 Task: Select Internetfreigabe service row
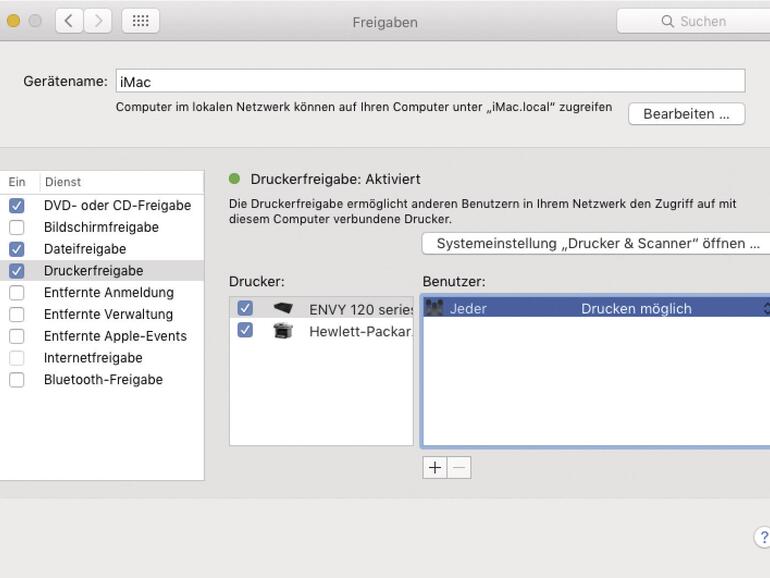click(102, 358)
